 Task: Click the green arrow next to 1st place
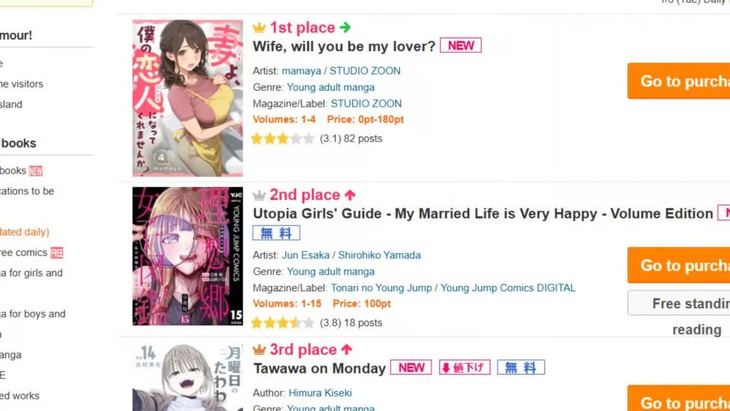(x=345, y=28)
